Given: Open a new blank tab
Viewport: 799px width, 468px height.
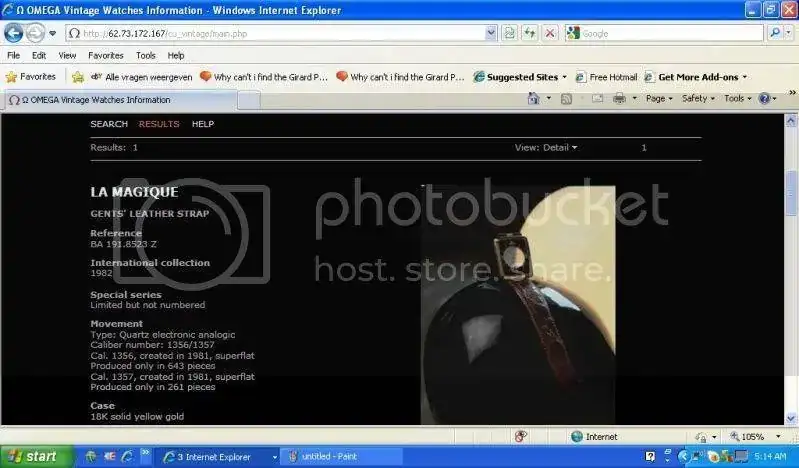Looking at the screenshot, I should 249,100.
